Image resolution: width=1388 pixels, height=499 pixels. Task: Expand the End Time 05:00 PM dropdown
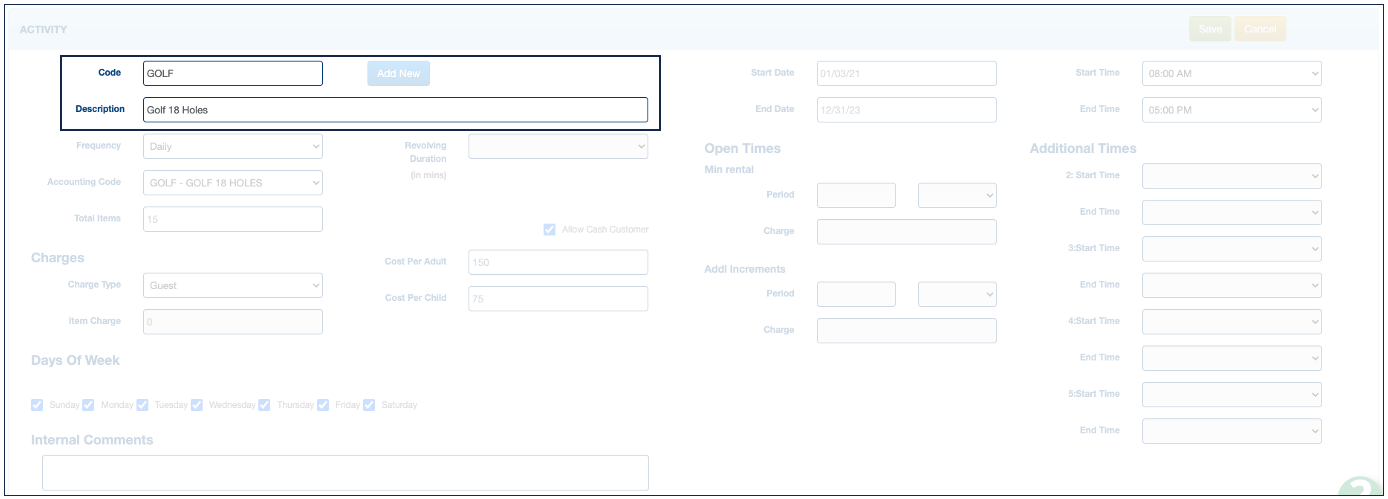point(1231,110)
